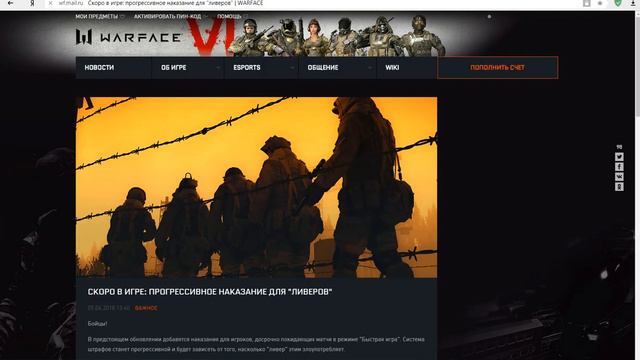Click the soldiers behind barbed wire image
This screenshot has height=360, width=640.
(256, 187)
